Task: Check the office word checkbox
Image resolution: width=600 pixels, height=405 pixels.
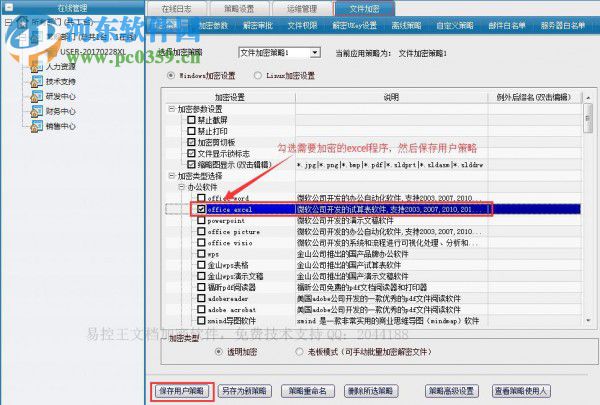Action: click(x=201, y=198)
